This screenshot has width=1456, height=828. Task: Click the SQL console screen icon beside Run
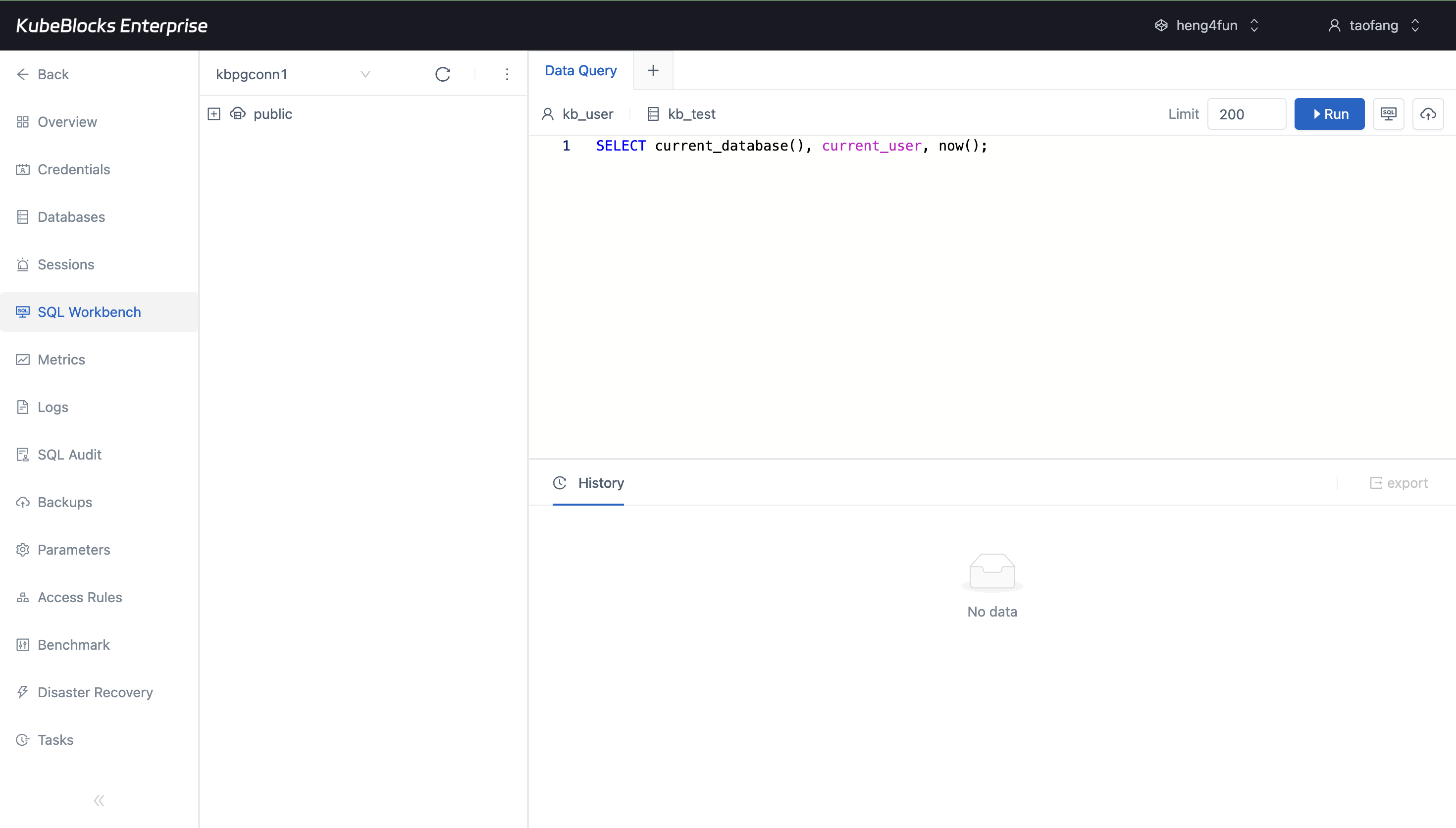tap(1388, 114)
